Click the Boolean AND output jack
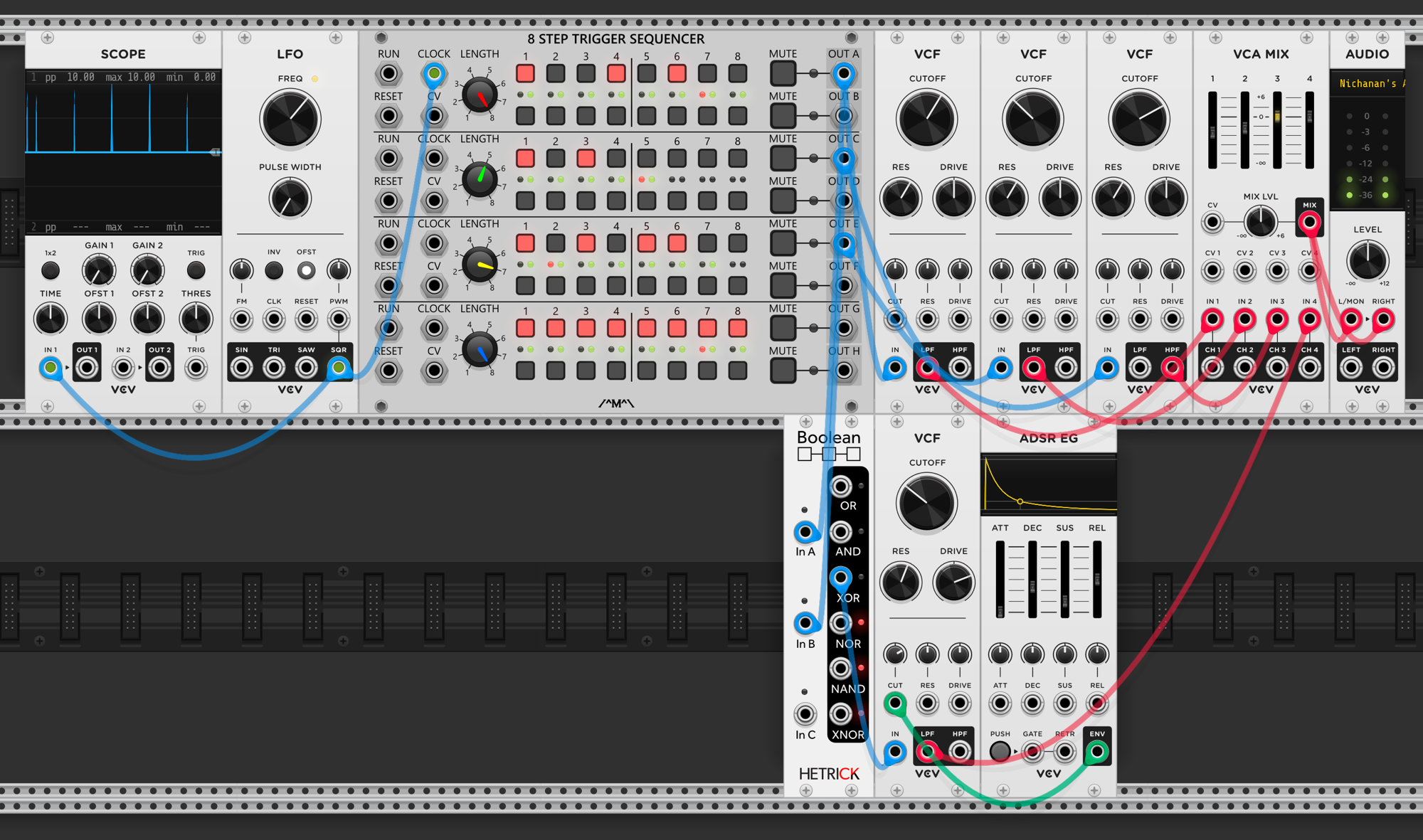 click(x=841, y=532)
